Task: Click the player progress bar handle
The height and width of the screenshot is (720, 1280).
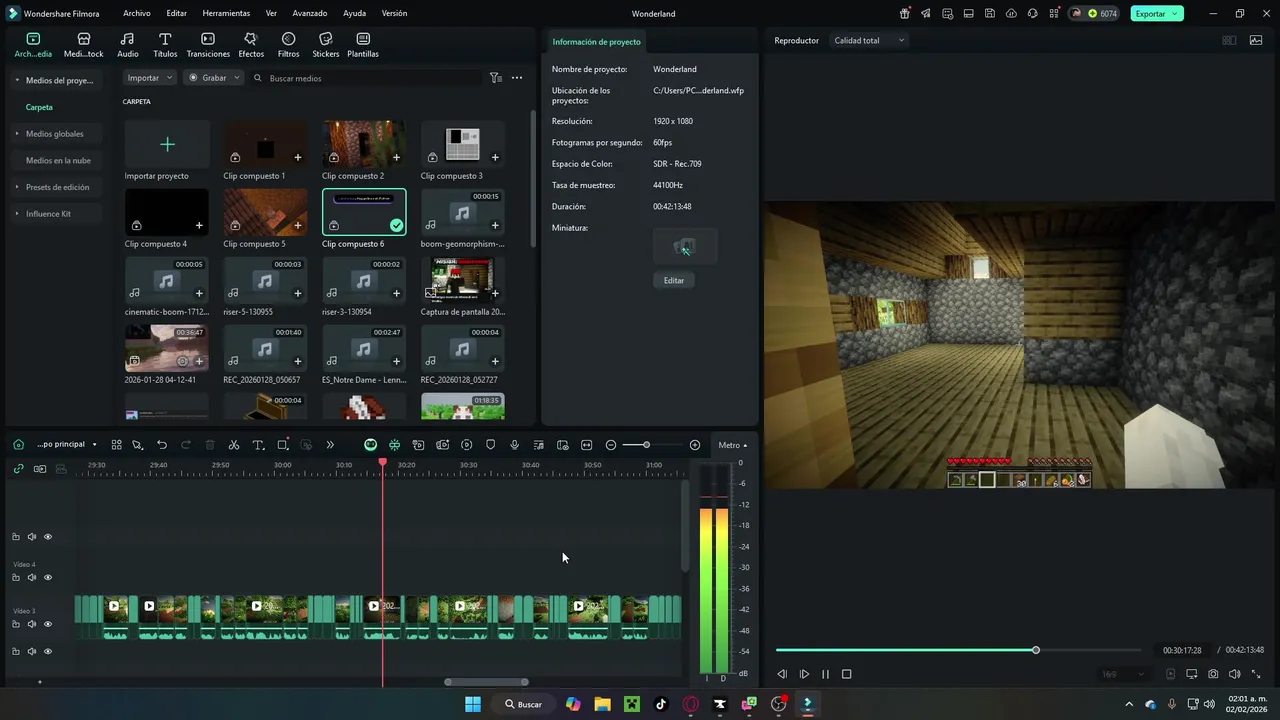Action: click(1036, 650)
